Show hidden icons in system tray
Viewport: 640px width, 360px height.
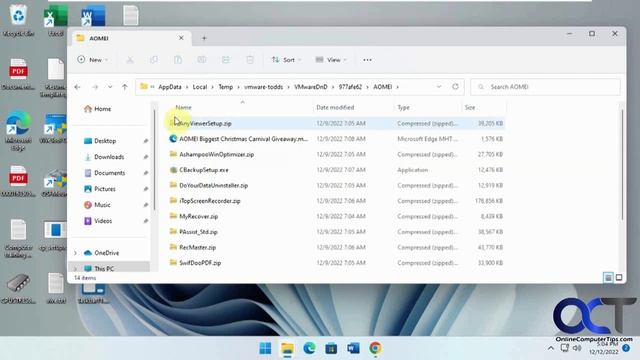tap(551, 348)
